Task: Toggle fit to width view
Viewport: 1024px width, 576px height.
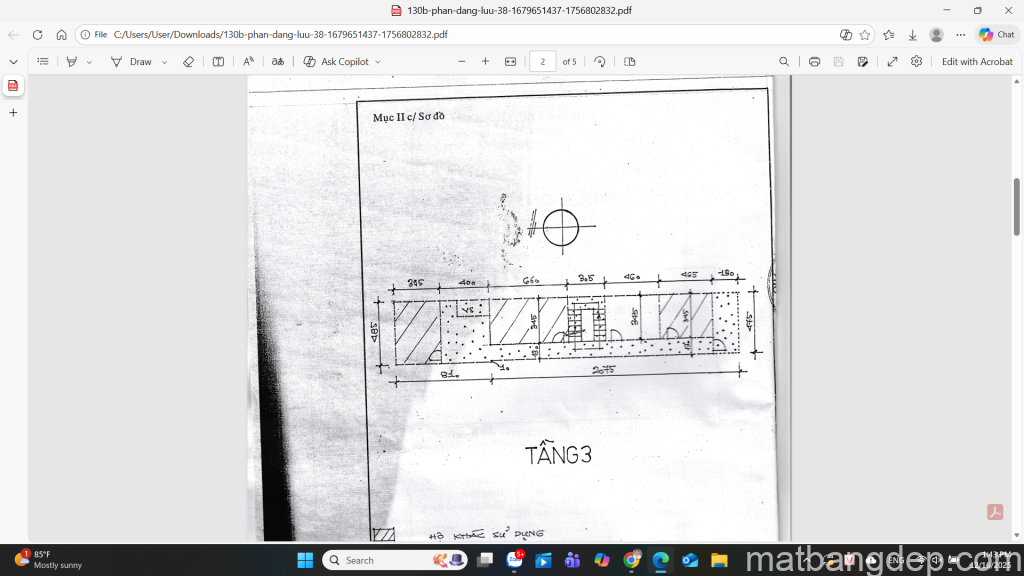Action: (510, 62)
